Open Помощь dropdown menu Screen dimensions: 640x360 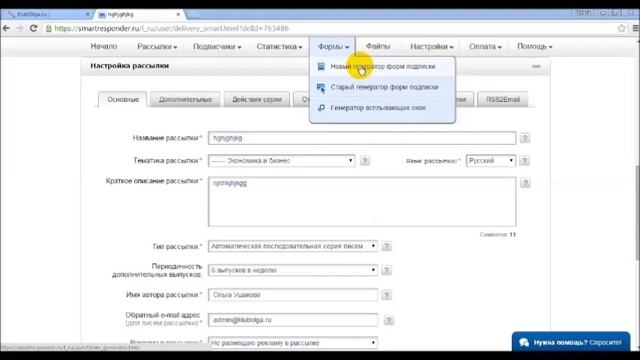535,47
